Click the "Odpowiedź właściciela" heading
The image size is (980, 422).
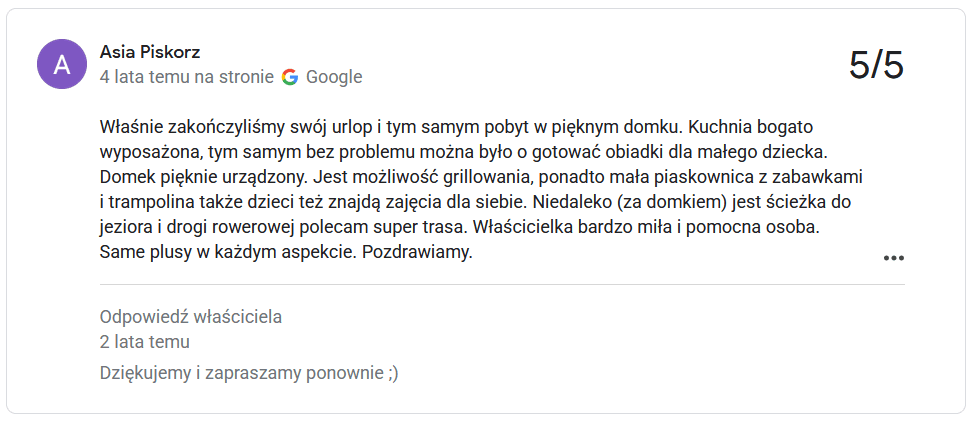coord(191,317)
